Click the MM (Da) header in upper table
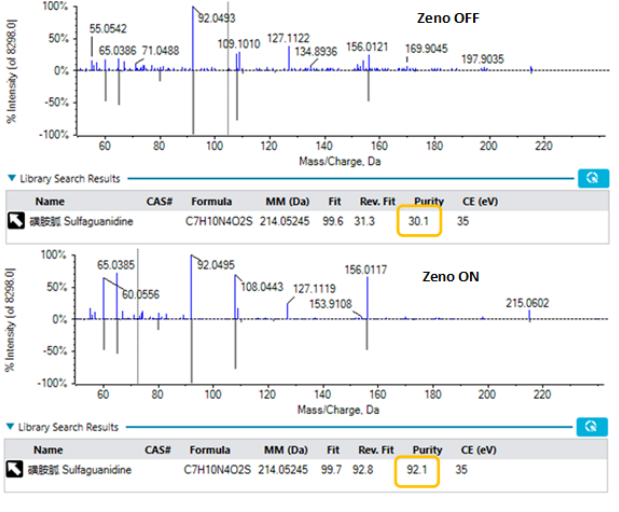Image resolution: width=619 pixels, height=512 pixels. (x=285, y=200)
